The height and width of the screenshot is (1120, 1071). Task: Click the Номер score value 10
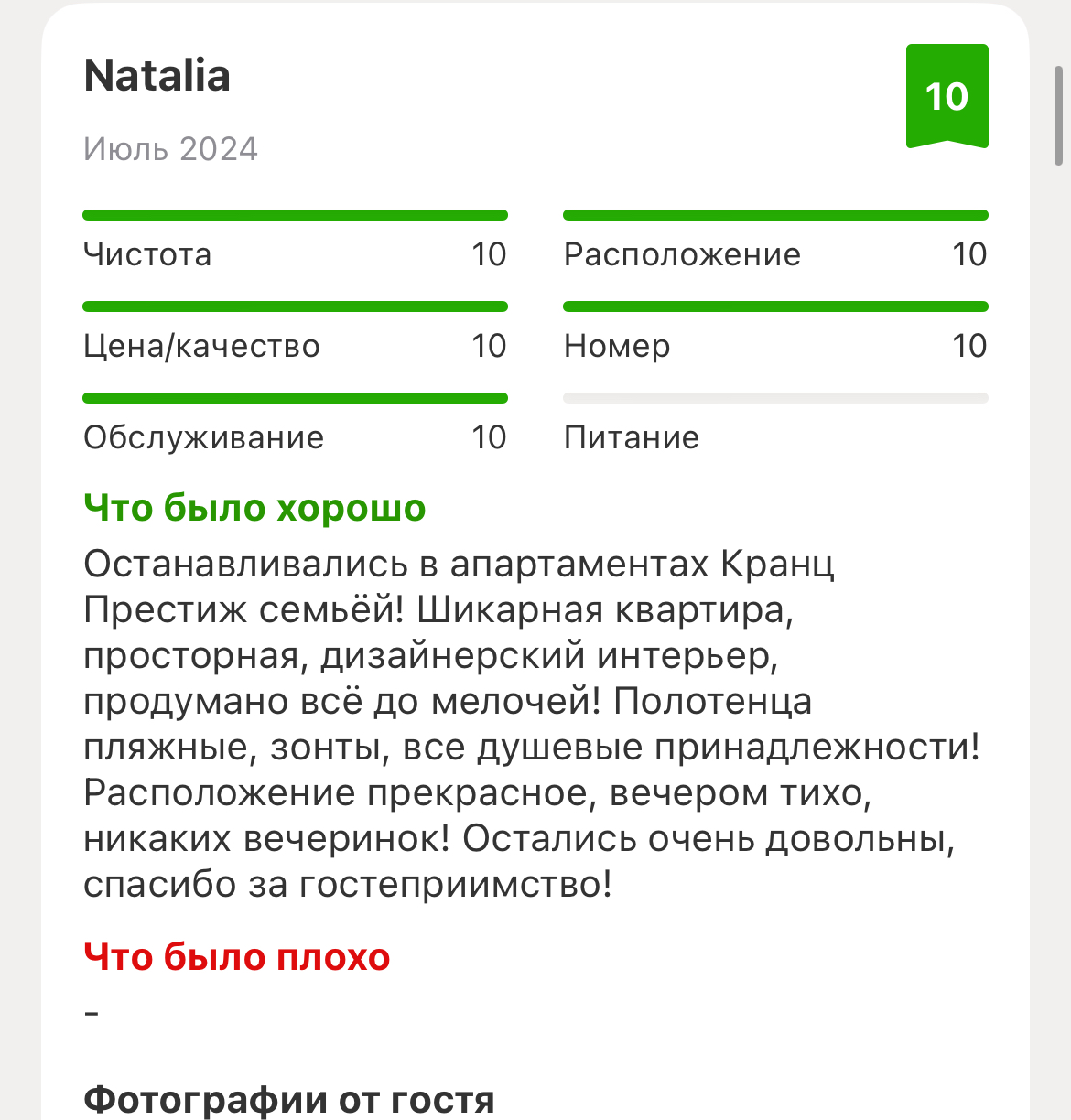click(x=968, y=346)
